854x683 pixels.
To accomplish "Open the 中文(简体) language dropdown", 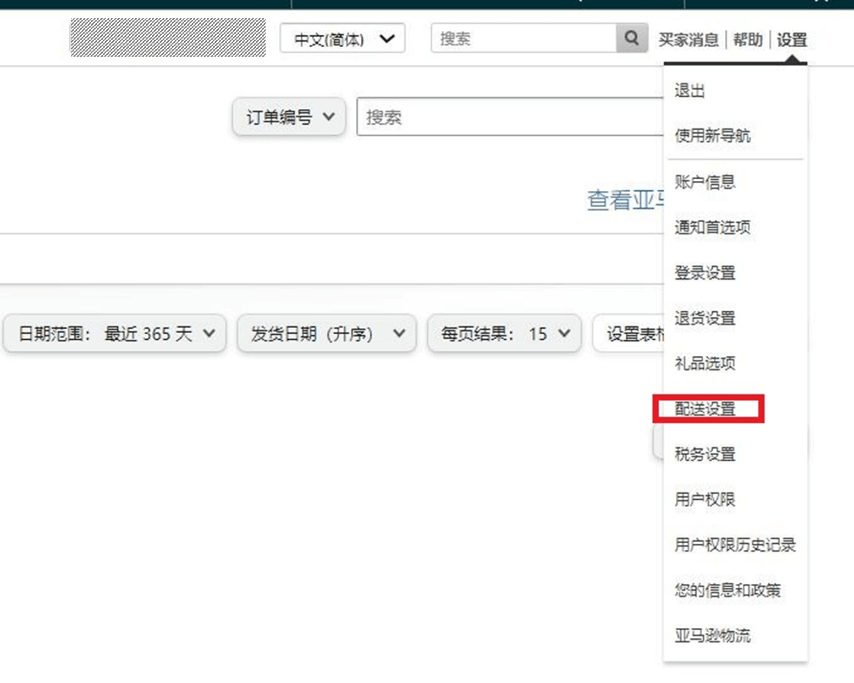I will tap(342, 39).
